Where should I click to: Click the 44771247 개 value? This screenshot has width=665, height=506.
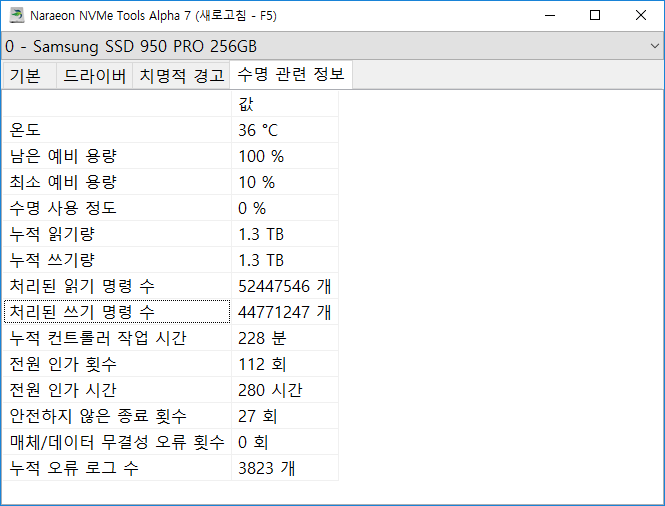click(x=285, y=312)
